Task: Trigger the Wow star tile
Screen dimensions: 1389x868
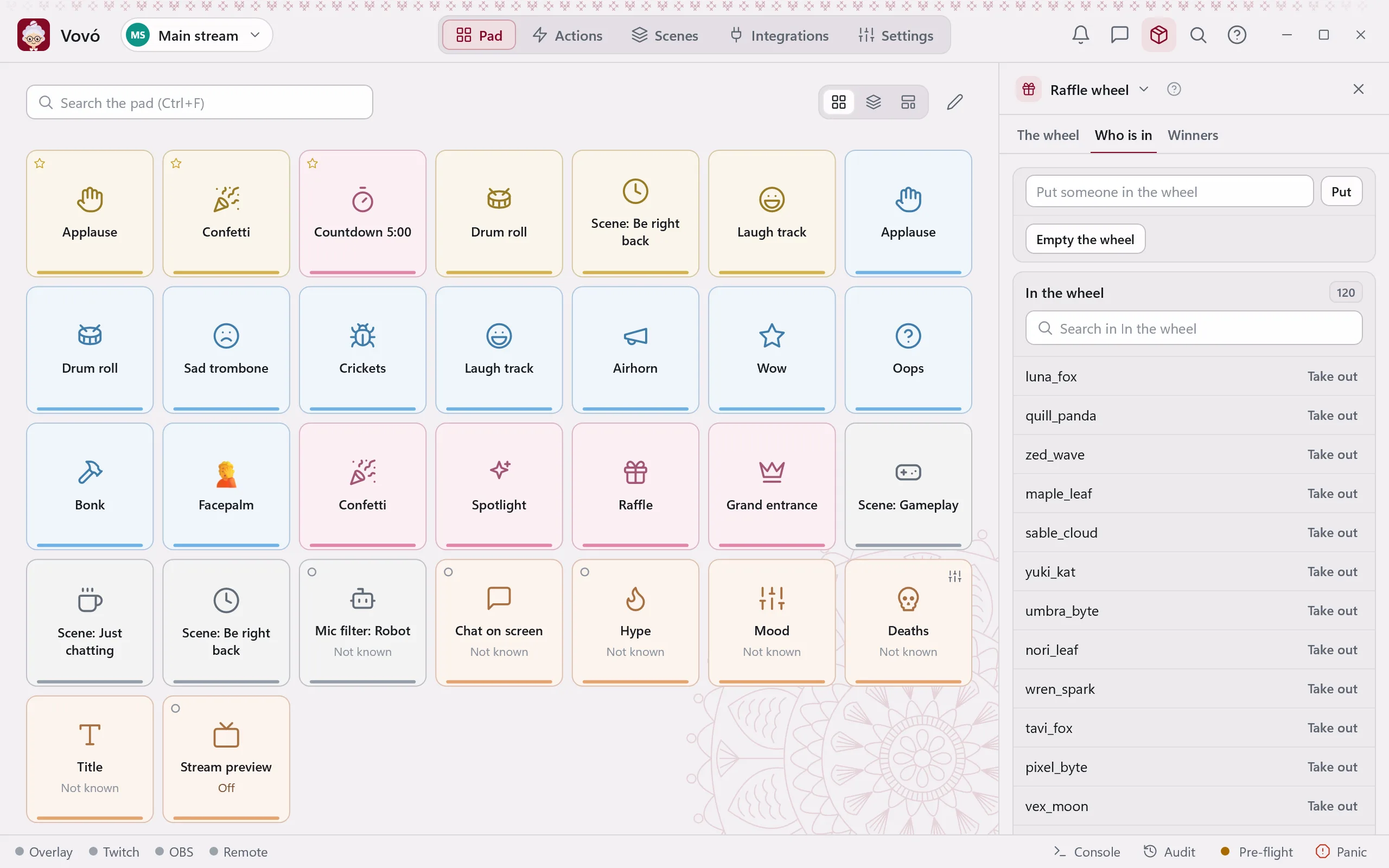Action: (x=772, y=349)
